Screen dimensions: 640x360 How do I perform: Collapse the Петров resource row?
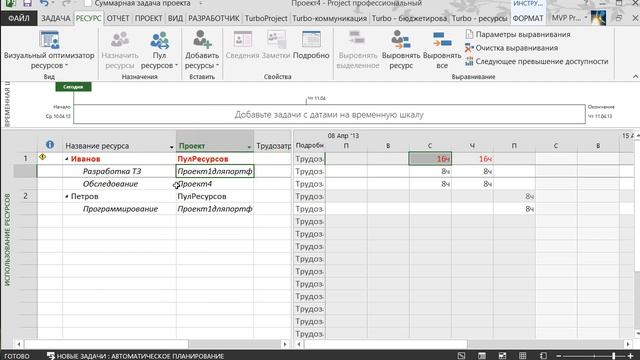tap(67, 197)
